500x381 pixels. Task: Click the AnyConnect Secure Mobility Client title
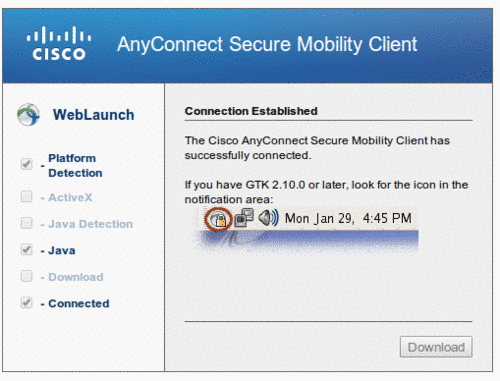267,44
